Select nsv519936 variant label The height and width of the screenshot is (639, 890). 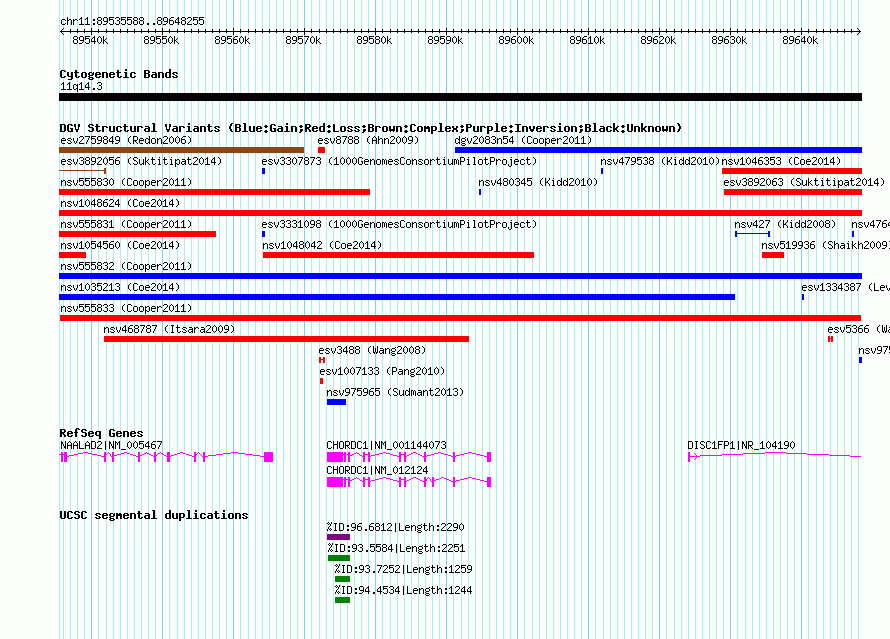click(x=825, y=245)
